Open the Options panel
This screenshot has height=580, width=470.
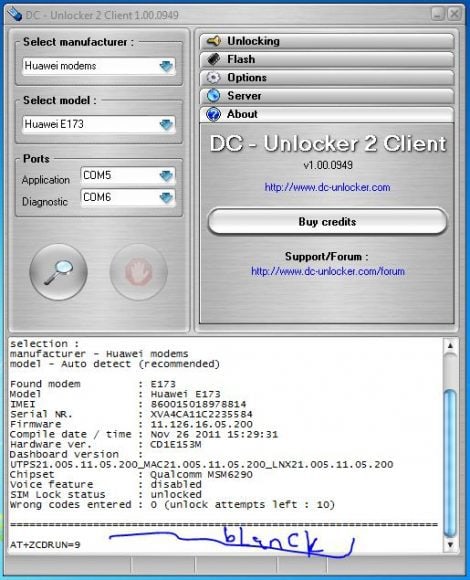(327, 78)
